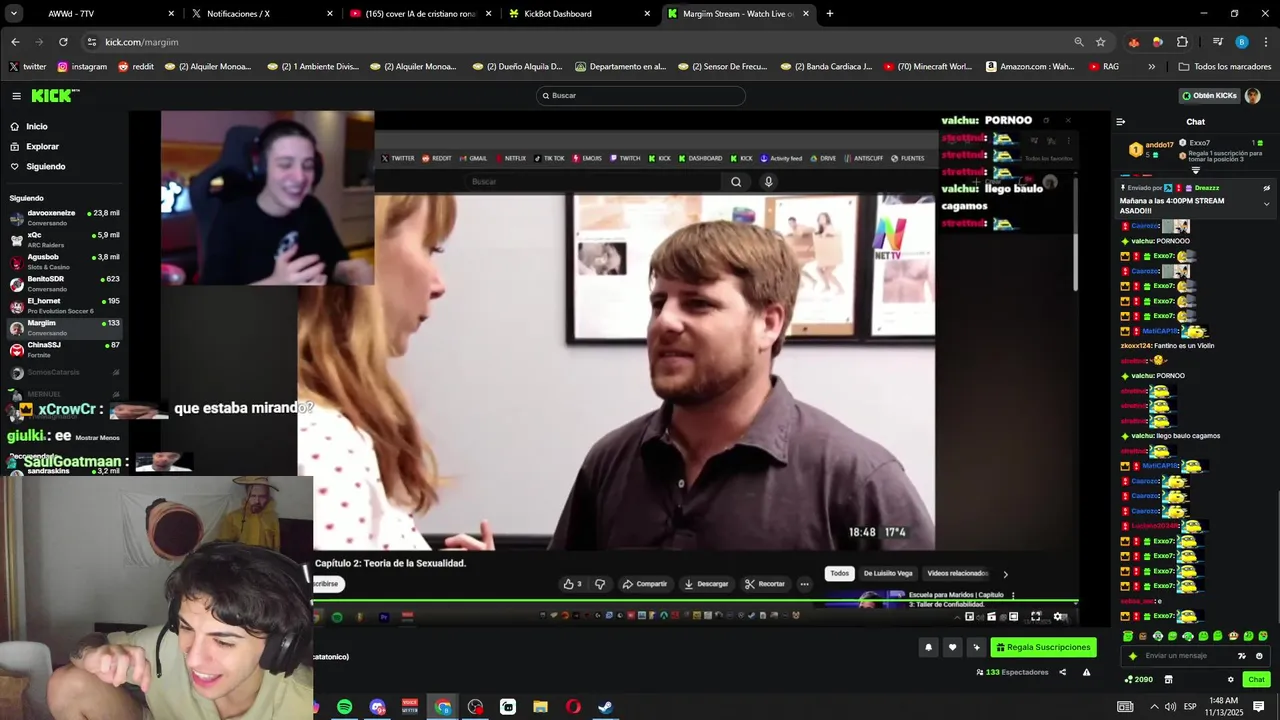Toggle theater mode on stream player
This screenshot has height=720, width=1280.
click(1014, 617)
